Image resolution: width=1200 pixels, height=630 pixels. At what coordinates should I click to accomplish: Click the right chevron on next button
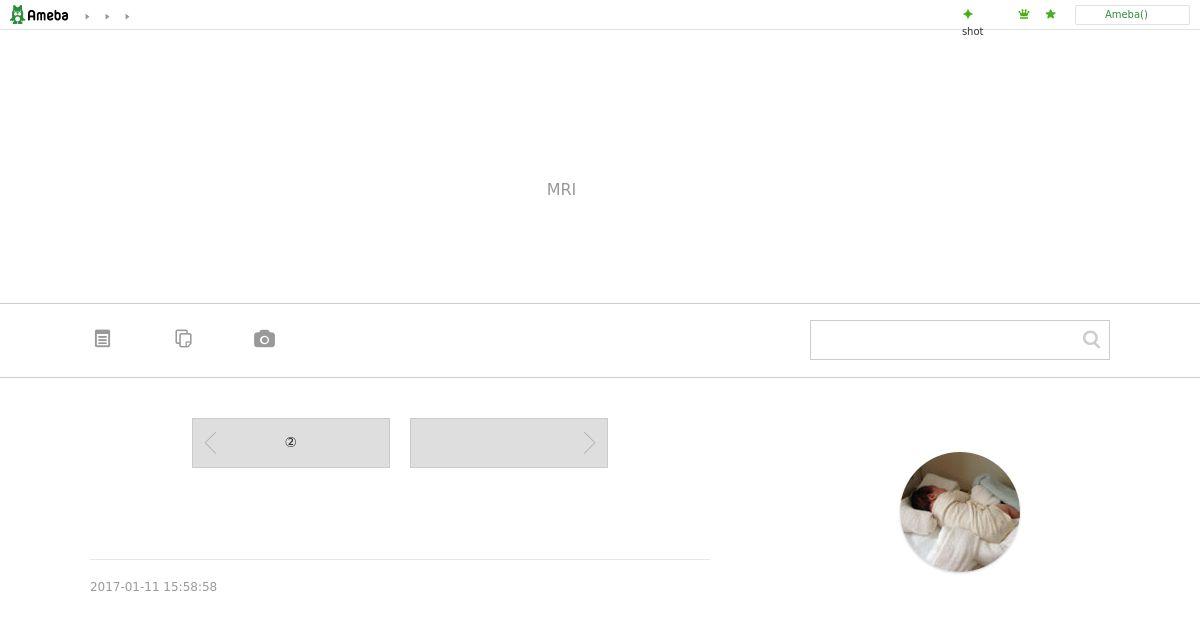coord(590,443)
